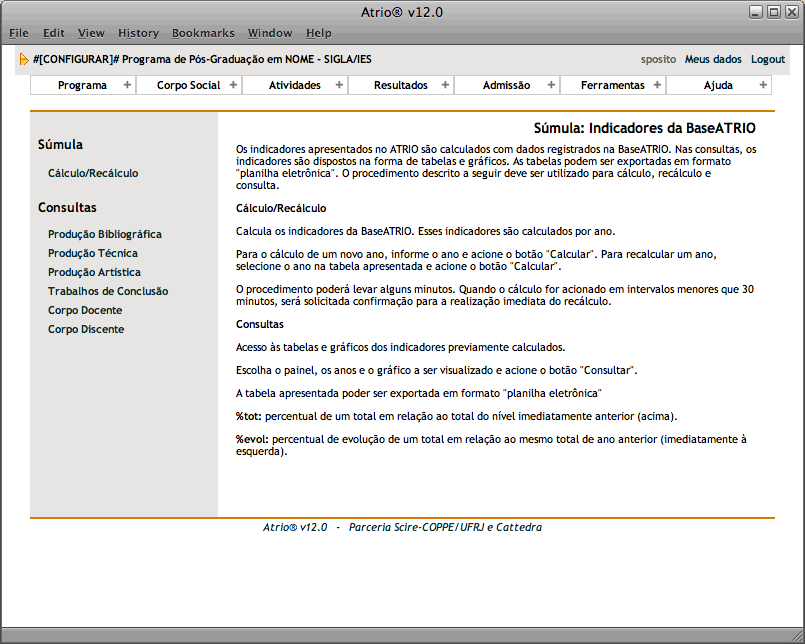Open Meus dados user link
The height and width of the screenshot is (644, 805).
point(713,60)
